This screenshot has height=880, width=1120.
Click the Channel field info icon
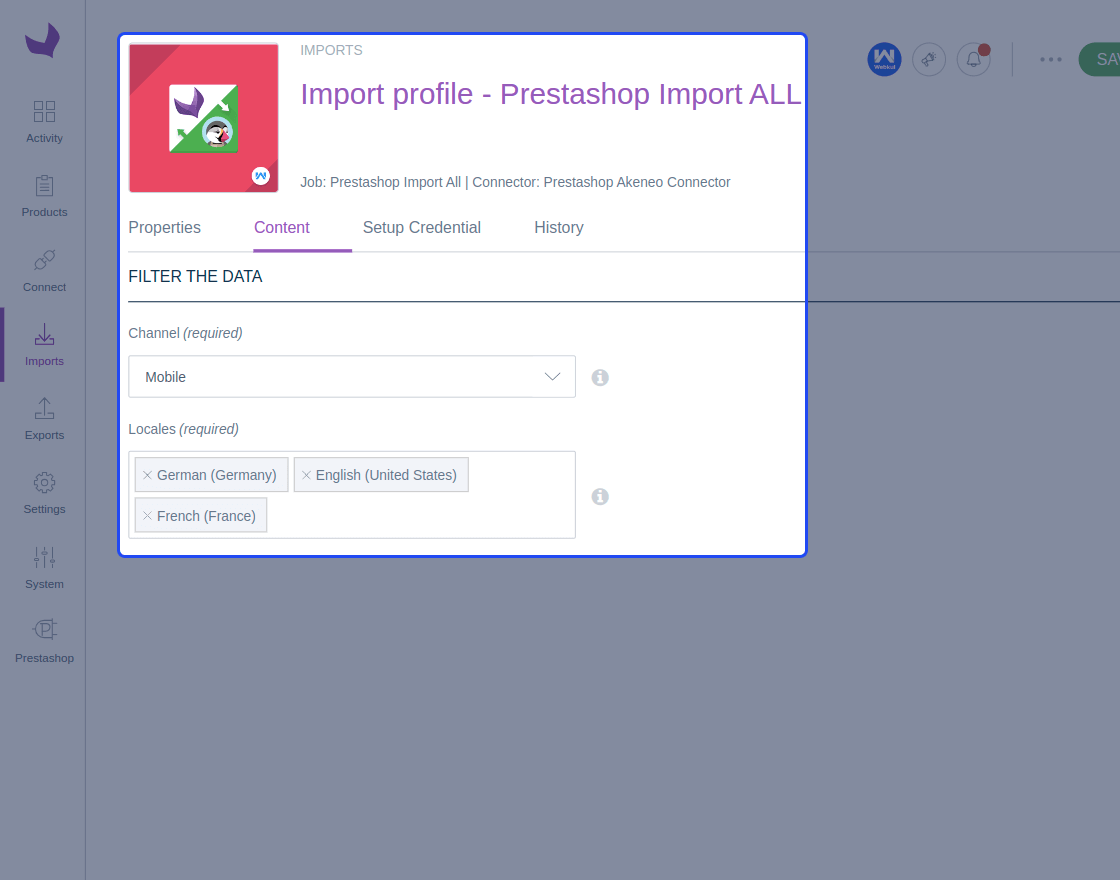pos(600,377)
